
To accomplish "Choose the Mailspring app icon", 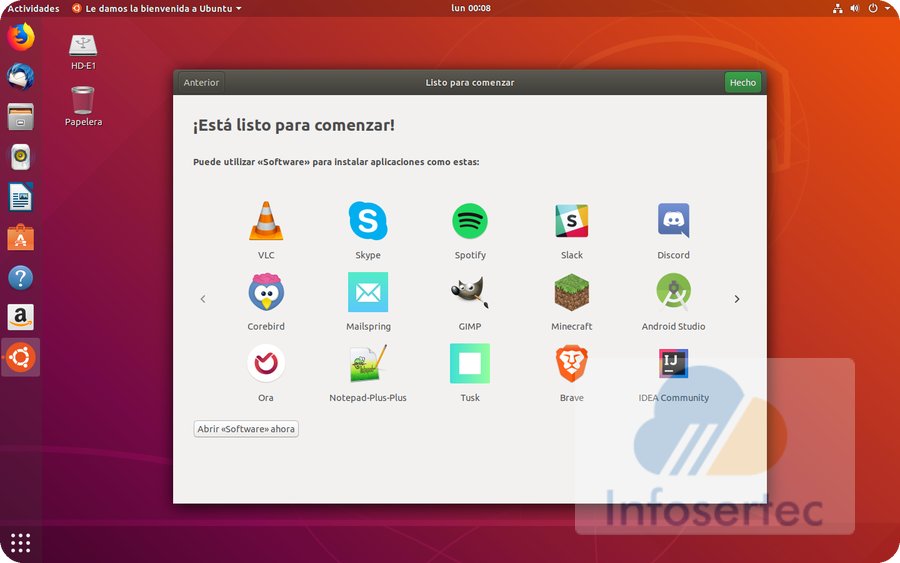I will point(368,293).
